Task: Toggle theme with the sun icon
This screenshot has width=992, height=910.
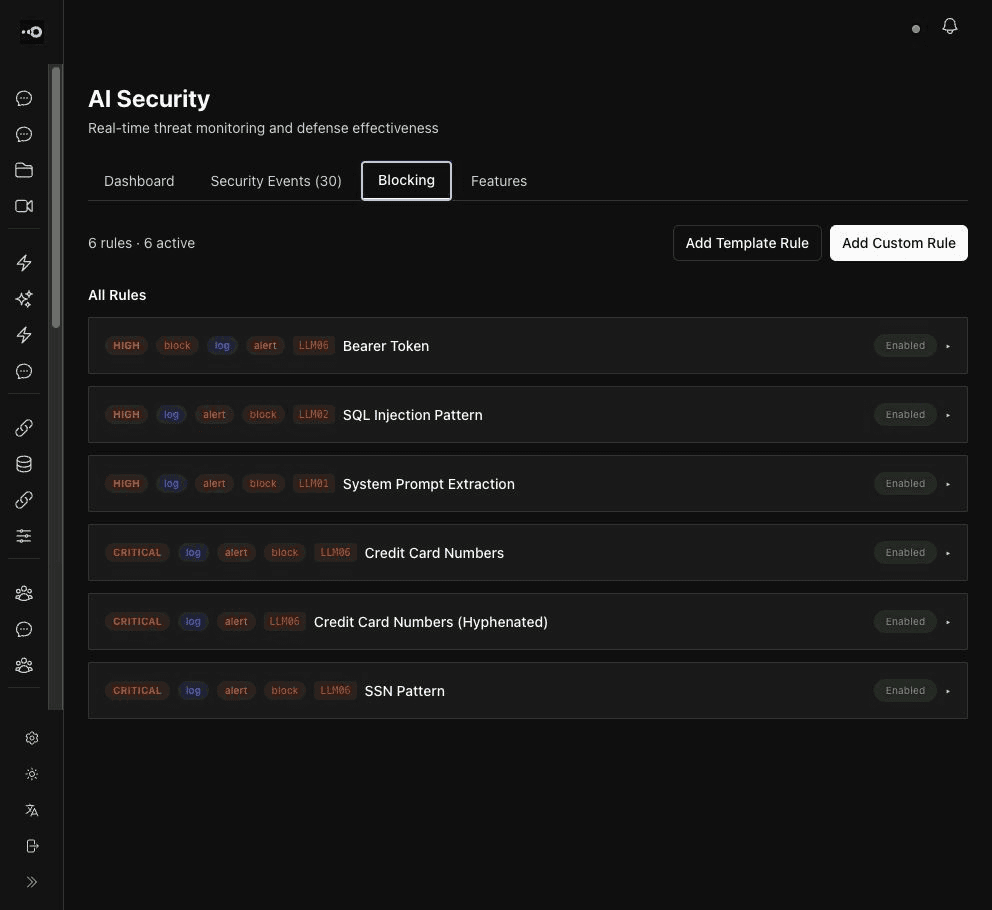Action: point(32,774)
